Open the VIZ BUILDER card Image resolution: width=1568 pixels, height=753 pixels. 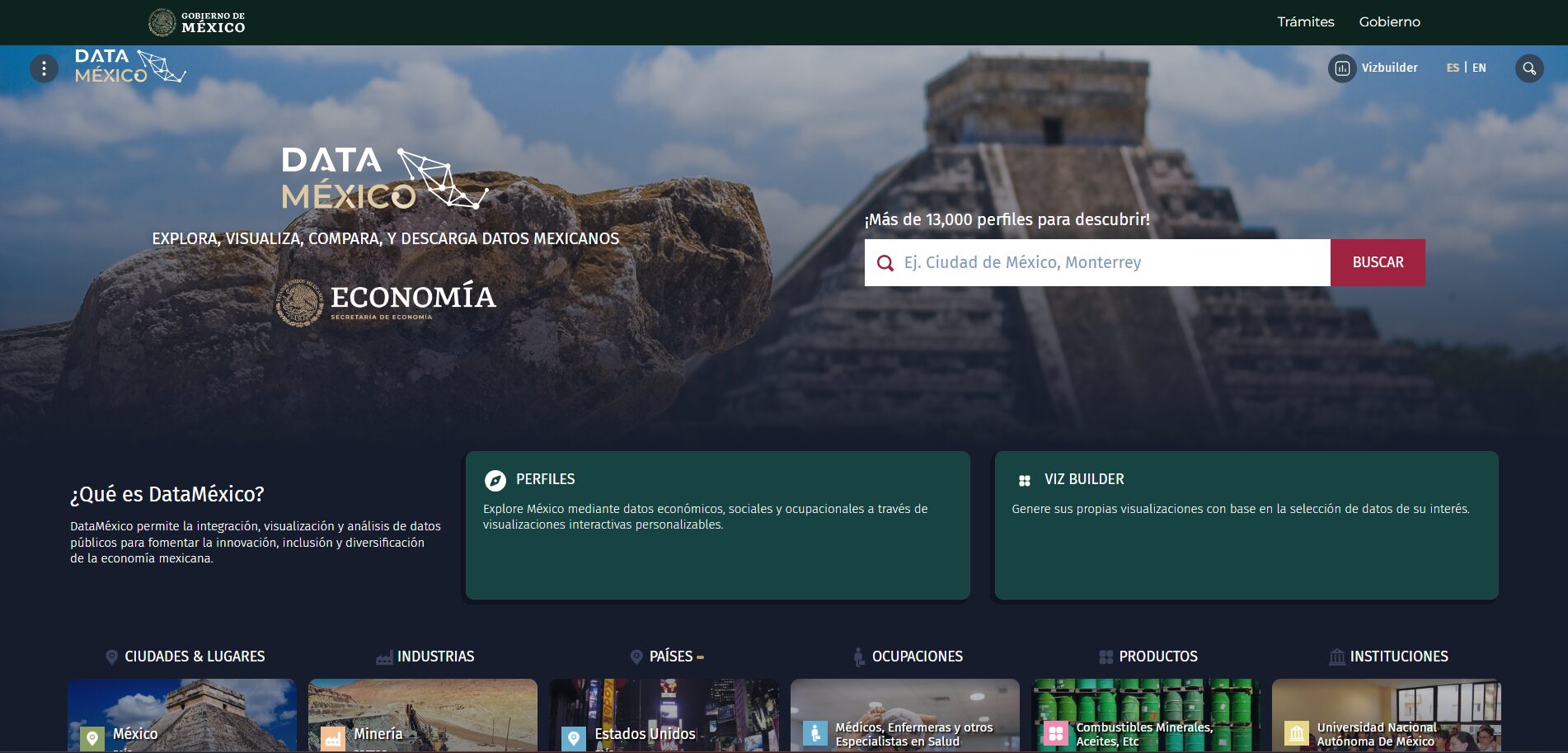[x=1246, y=525]
